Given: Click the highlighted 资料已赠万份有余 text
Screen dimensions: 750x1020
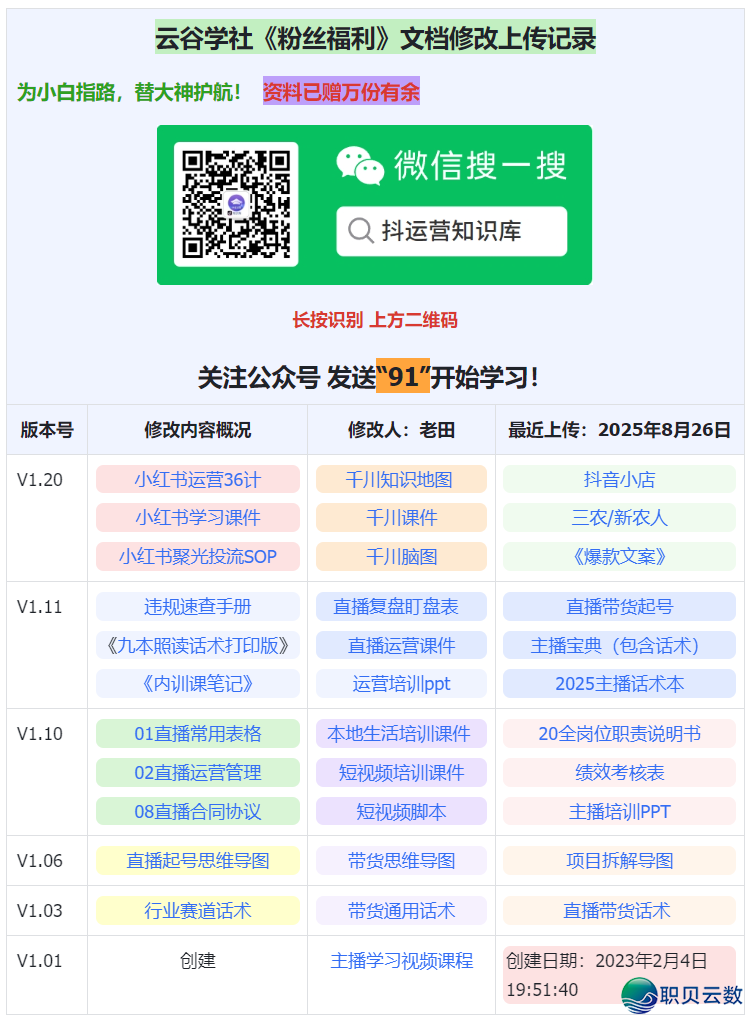Looking at the screenshot, I should (x=342, y=91).
